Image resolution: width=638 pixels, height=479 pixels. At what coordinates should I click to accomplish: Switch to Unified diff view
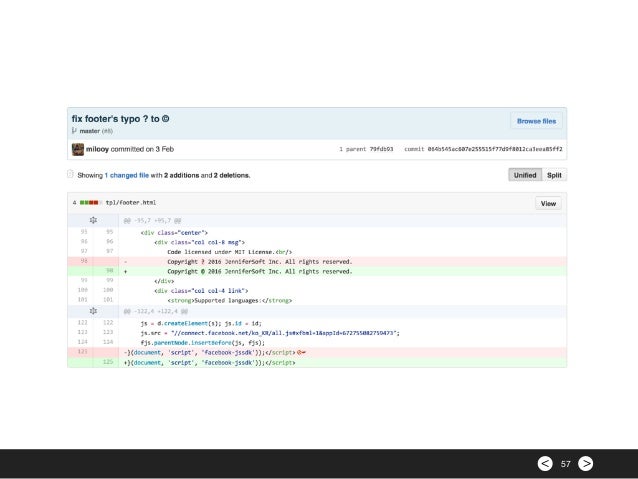click(x=525, y=175)
